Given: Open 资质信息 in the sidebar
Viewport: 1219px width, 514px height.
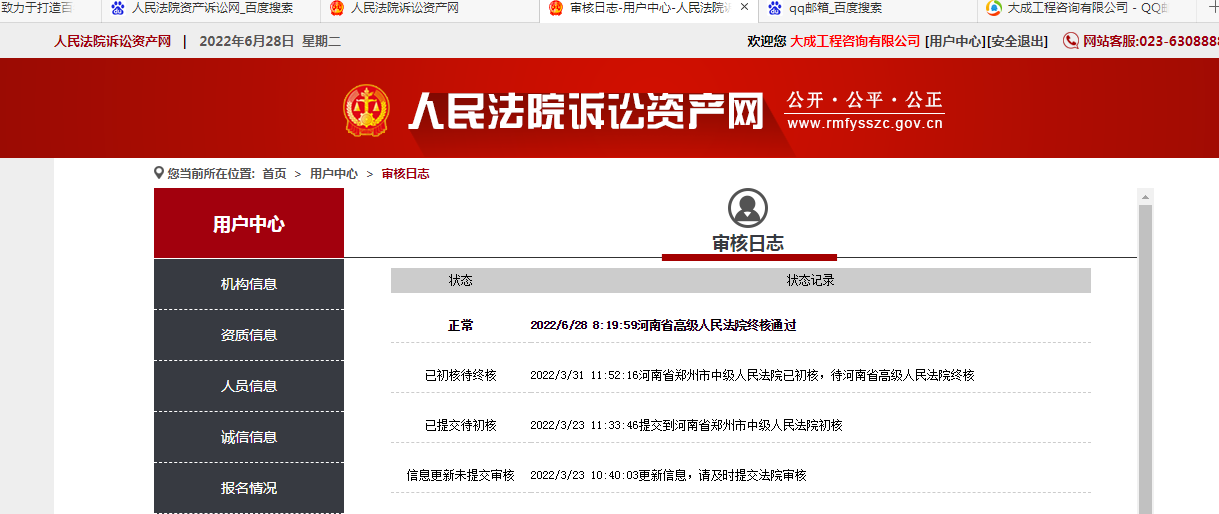Looking at the screenshot, I should [x=249, y=335].
